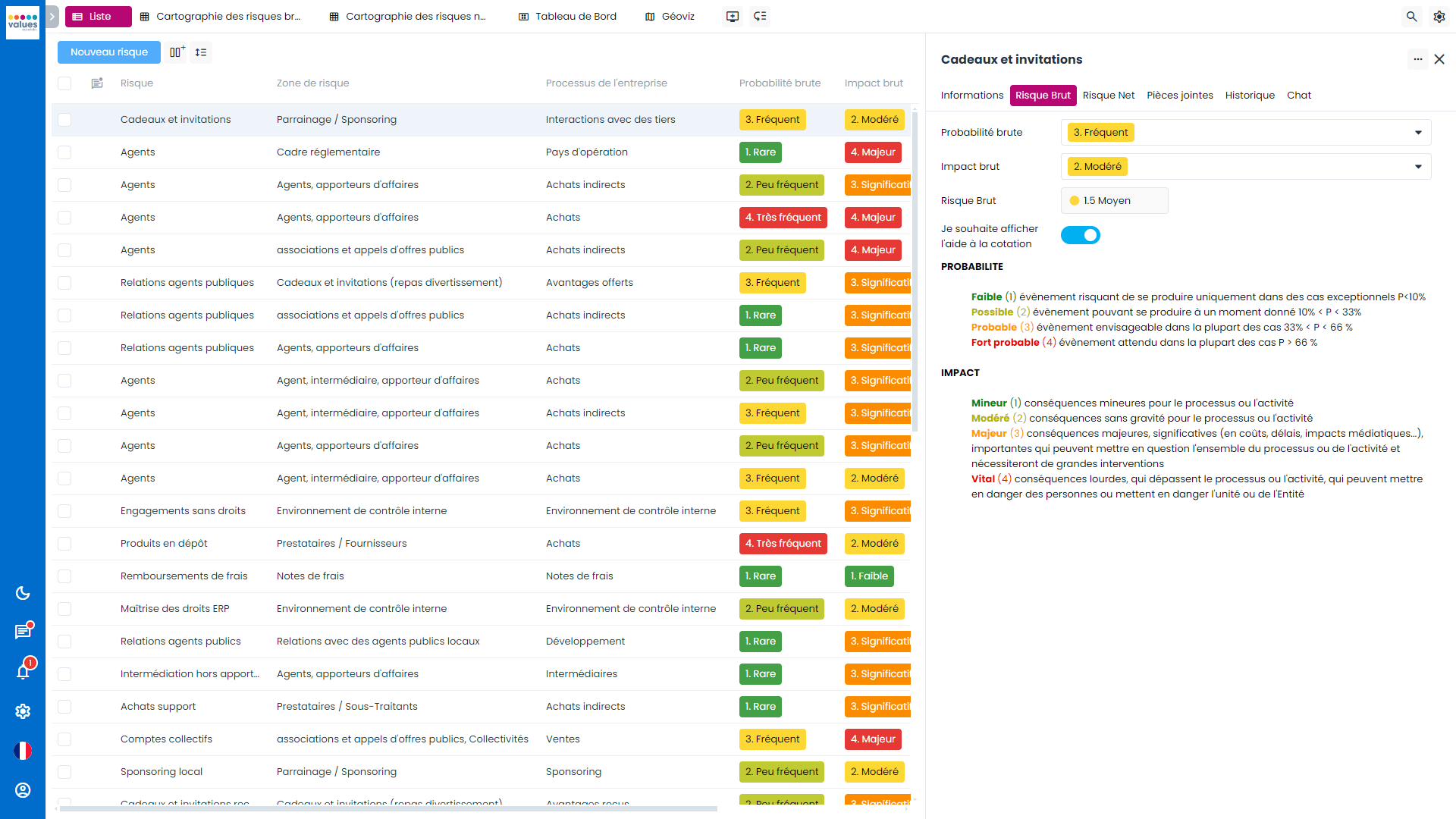Sort by Impact brut column header
This screenshot has width=1456, height=819.
click(874, 83)
